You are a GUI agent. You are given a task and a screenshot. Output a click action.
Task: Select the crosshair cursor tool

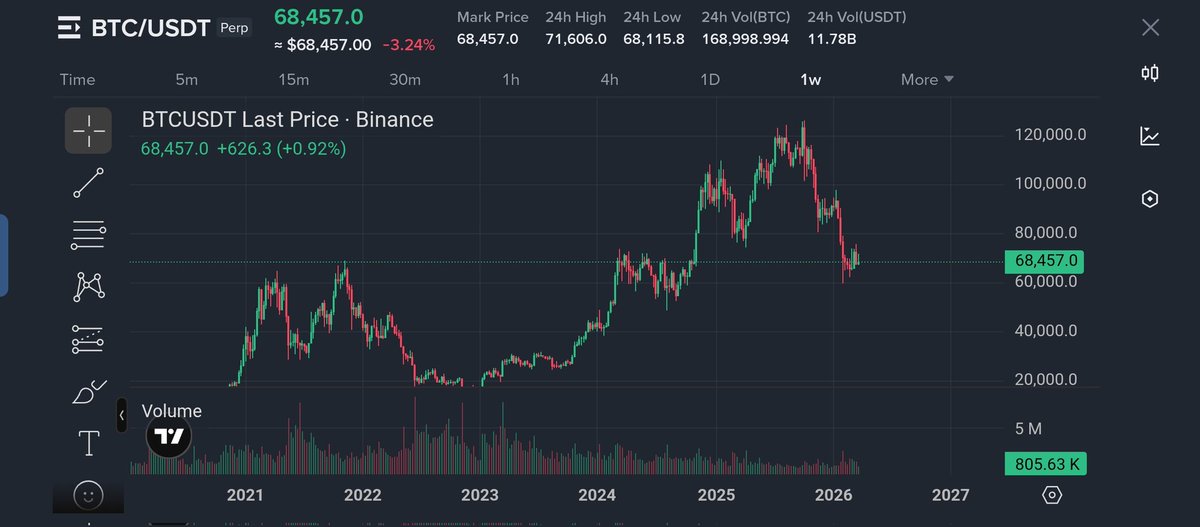[x=88, y=129]
